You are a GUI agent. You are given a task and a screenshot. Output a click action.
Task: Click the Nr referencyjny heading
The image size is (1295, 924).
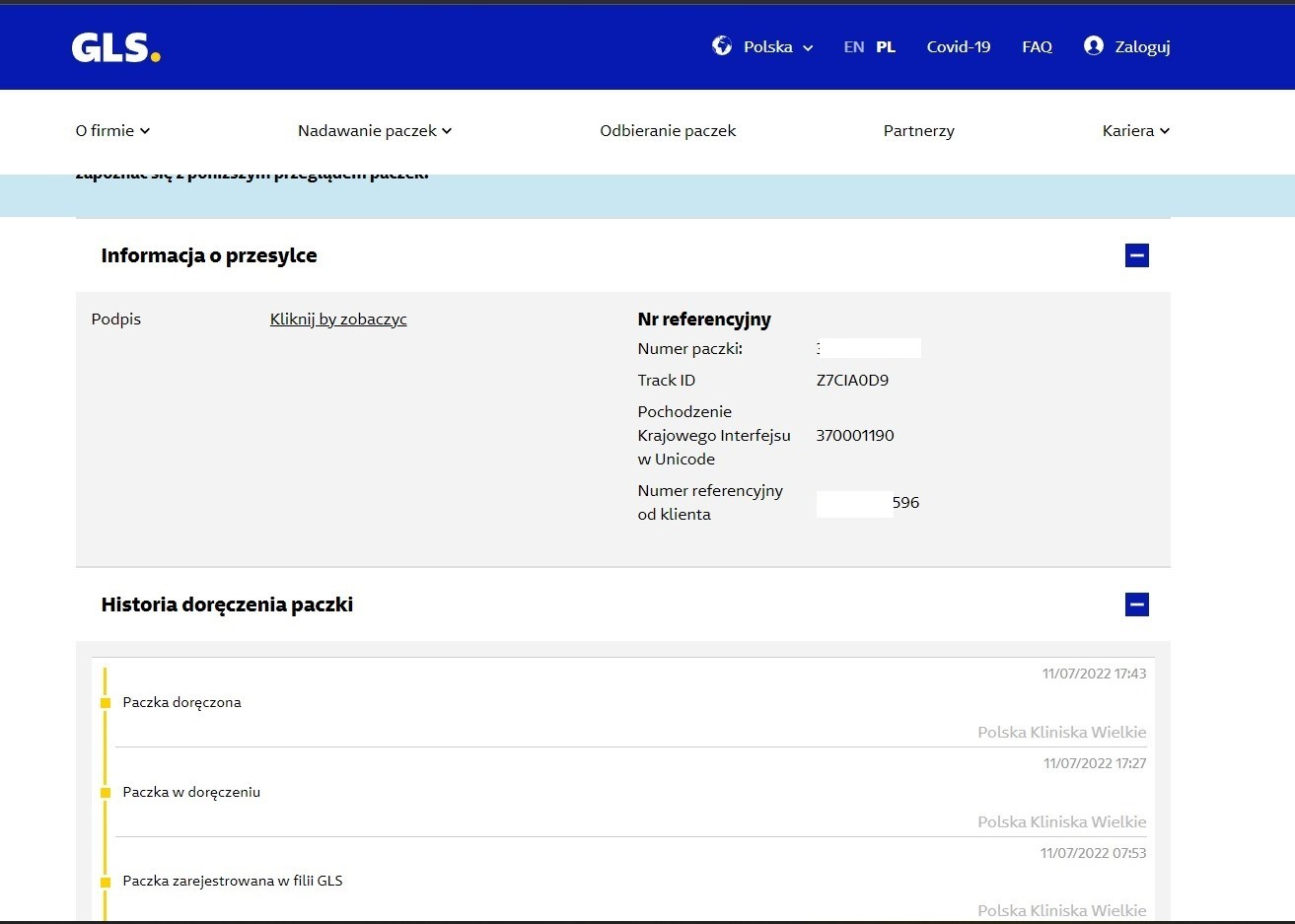[x=704, y=319]
